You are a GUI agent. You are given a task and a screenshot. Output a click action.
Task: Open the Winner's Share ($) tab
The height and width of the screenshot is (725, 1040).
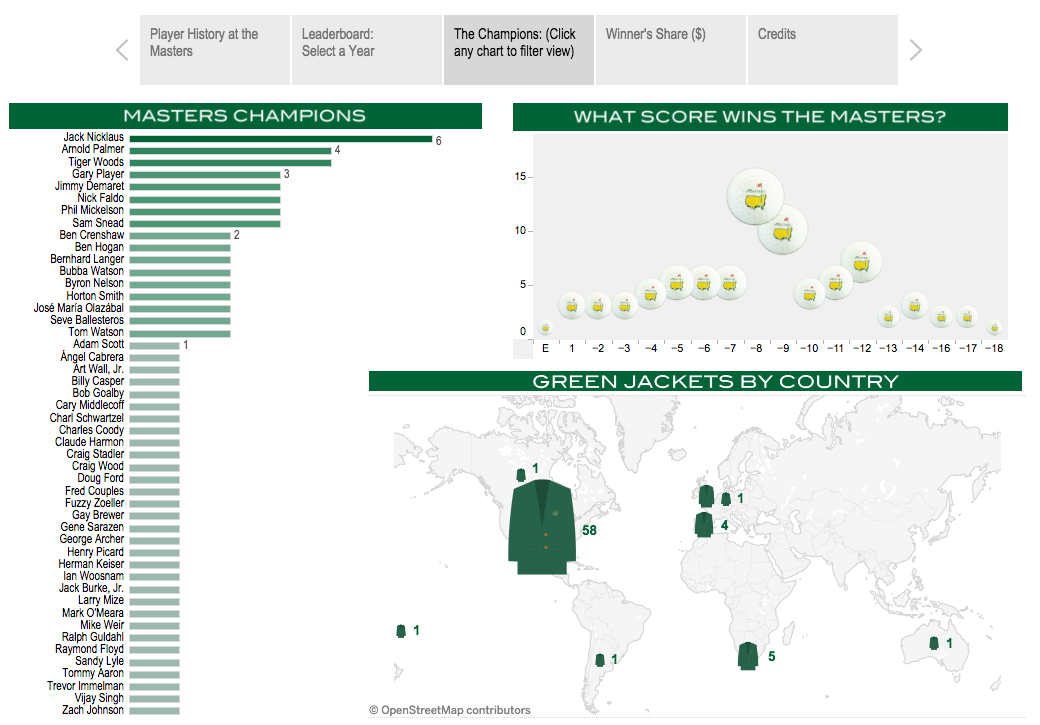671,50
